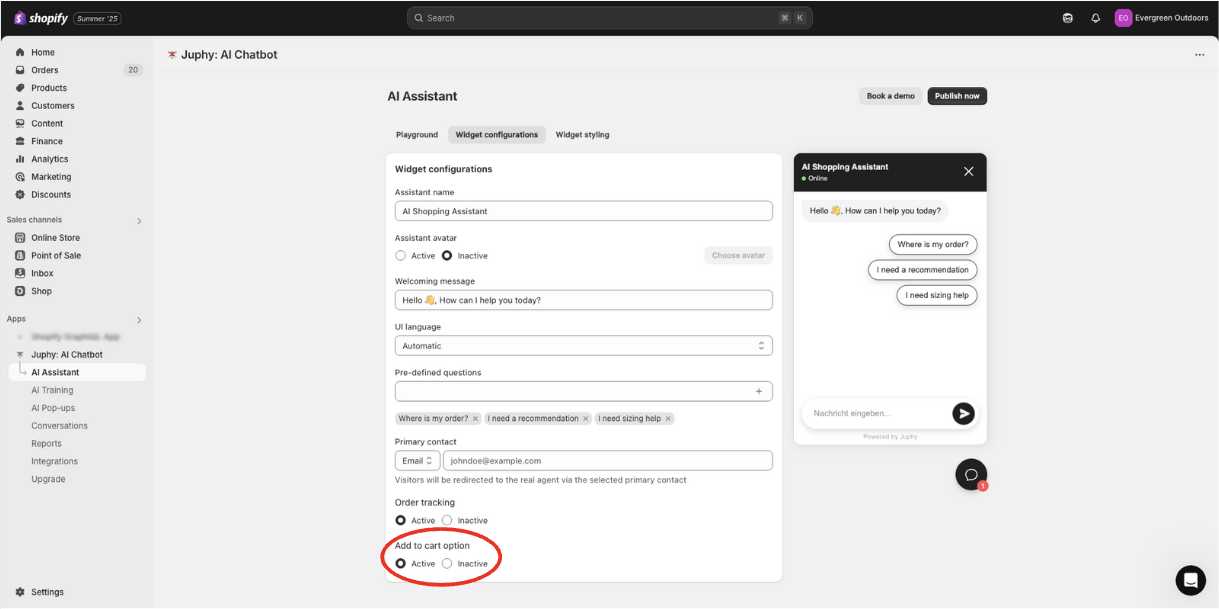Switch to Widget styling tab
This screenshot has height=609, width=1219.
pos(582,135)
